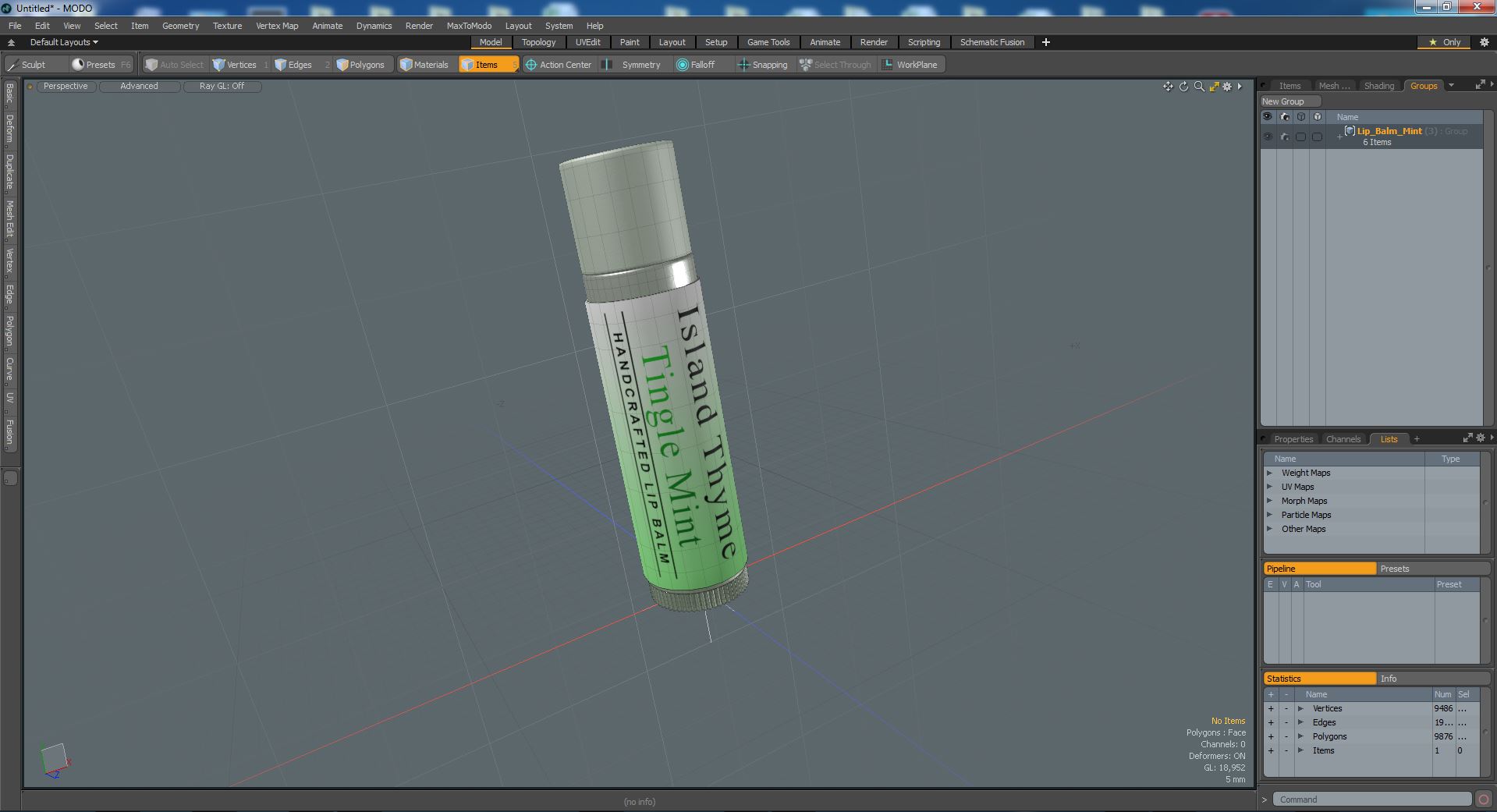Click the viewport rotate control icon

pyautogui.click(x=1183, y=87)
